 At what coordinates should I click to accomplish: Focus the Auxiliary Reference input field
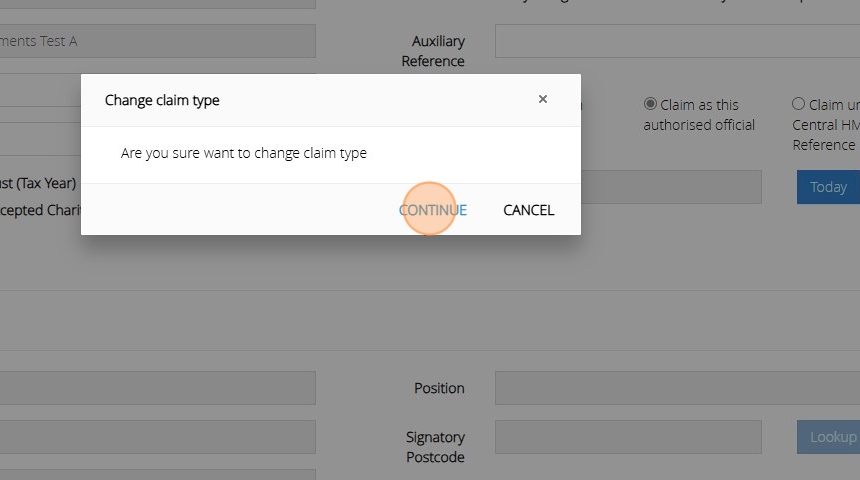click(x=677, y=42)
